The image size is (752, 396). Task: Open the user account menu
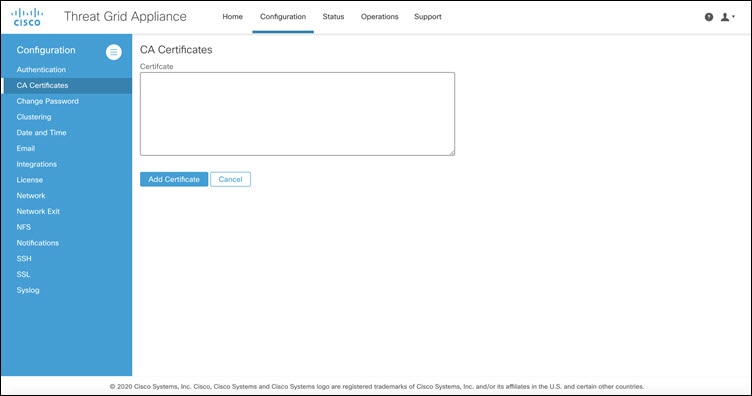pos(728,17)
